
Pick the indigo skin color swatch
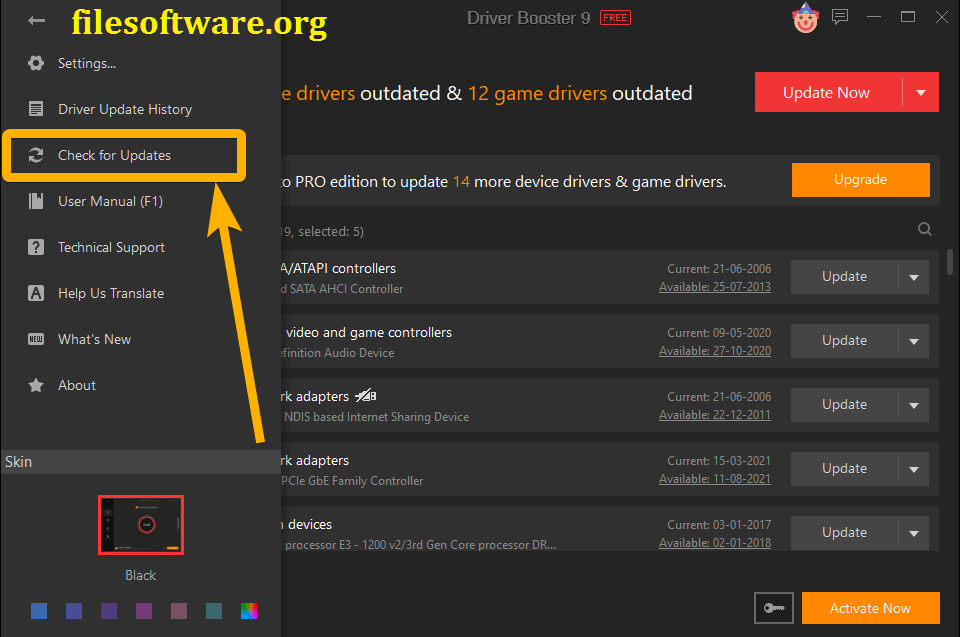[74, 611]
